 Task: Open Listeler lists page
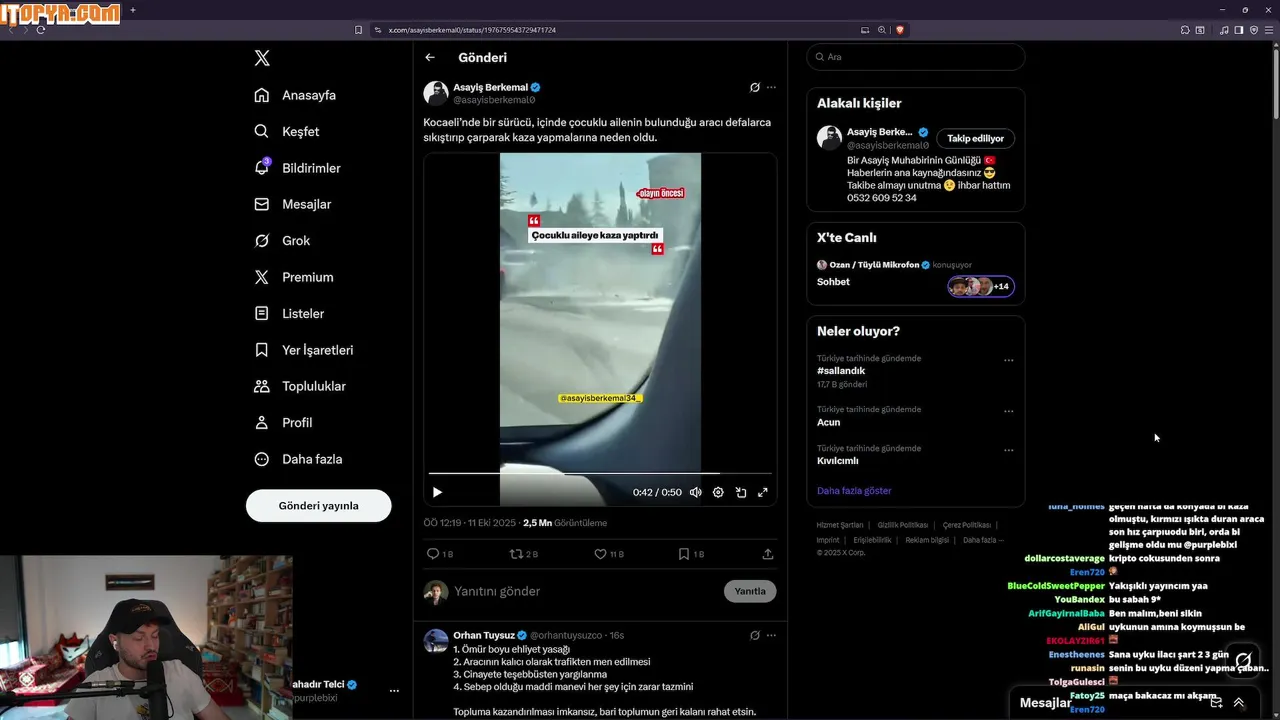(x=289, y=313)
